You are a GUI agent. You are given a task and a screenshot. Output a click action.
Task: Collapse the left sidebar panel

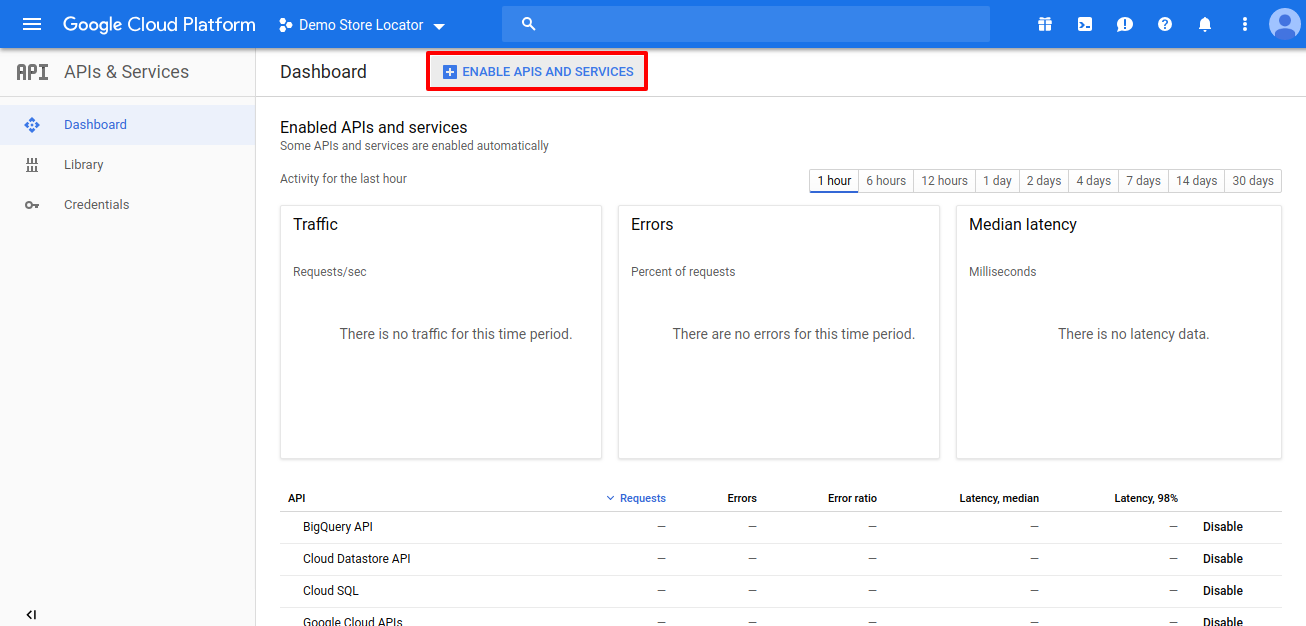pyautogui.click(x=31, y=614)
